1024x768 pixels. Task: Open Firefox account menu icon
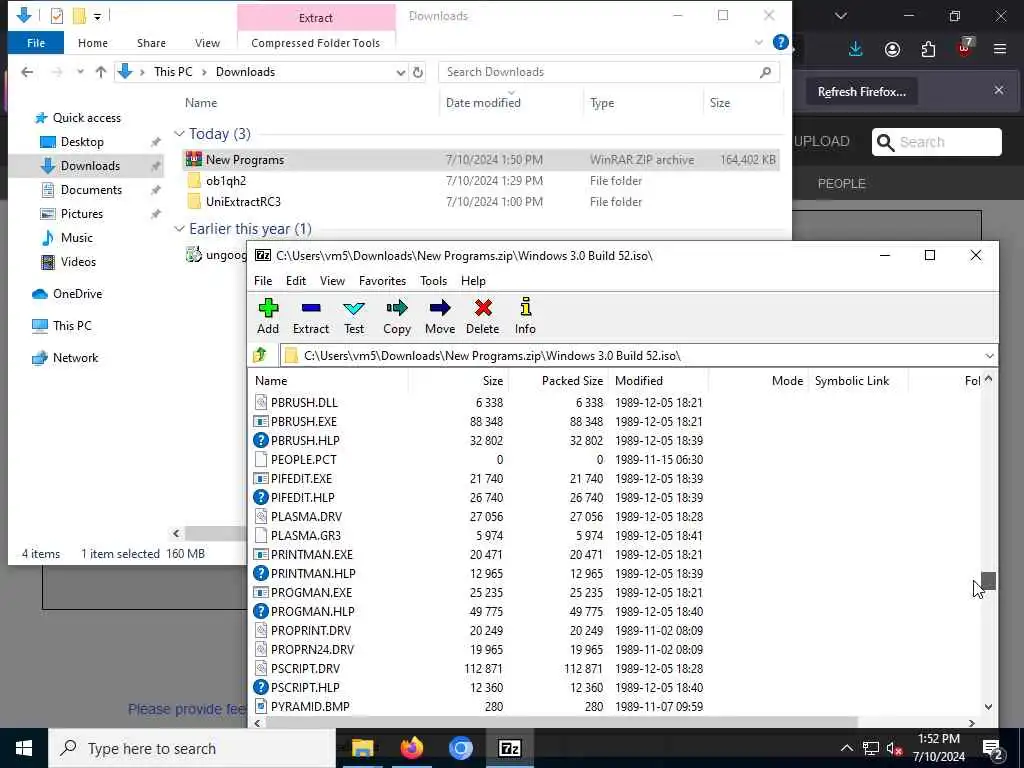pos(892,49)
